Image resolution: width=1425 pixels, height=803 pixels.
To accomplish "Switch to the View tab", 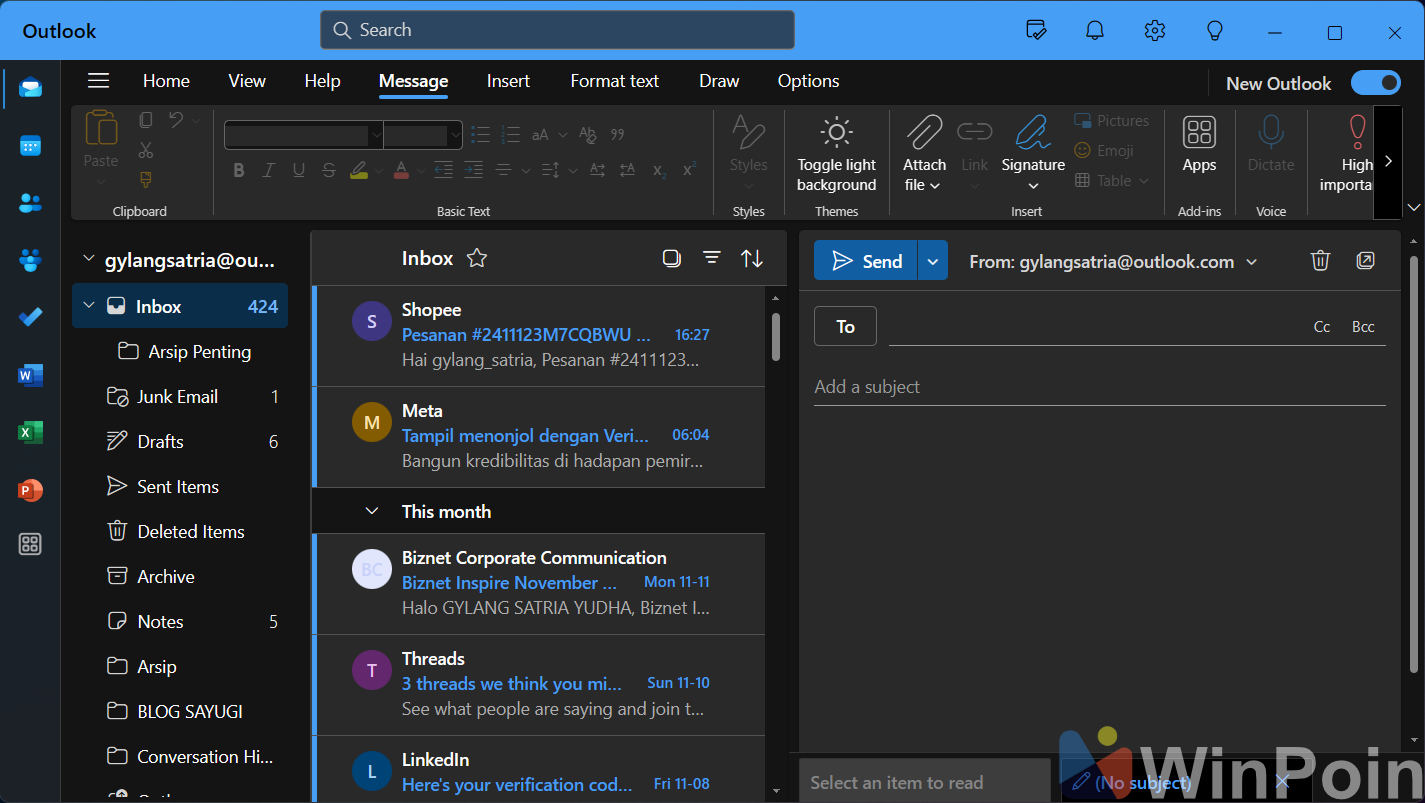I will pos(247,81).
